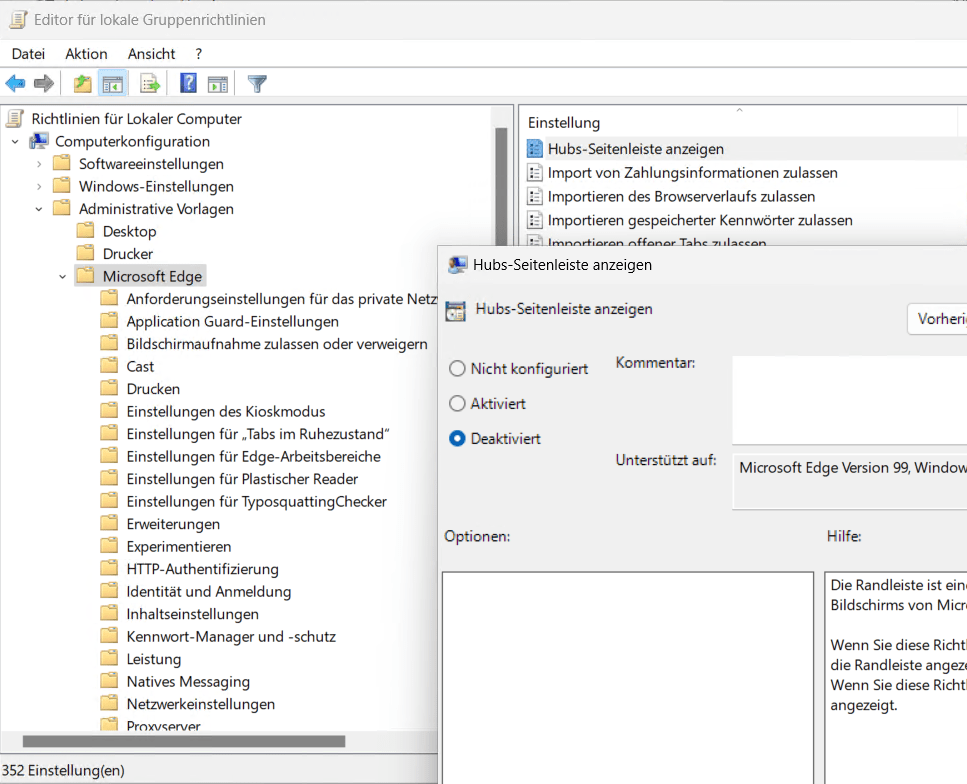
Task: Click the Leistung folder icon
Action: click(109, 659)
